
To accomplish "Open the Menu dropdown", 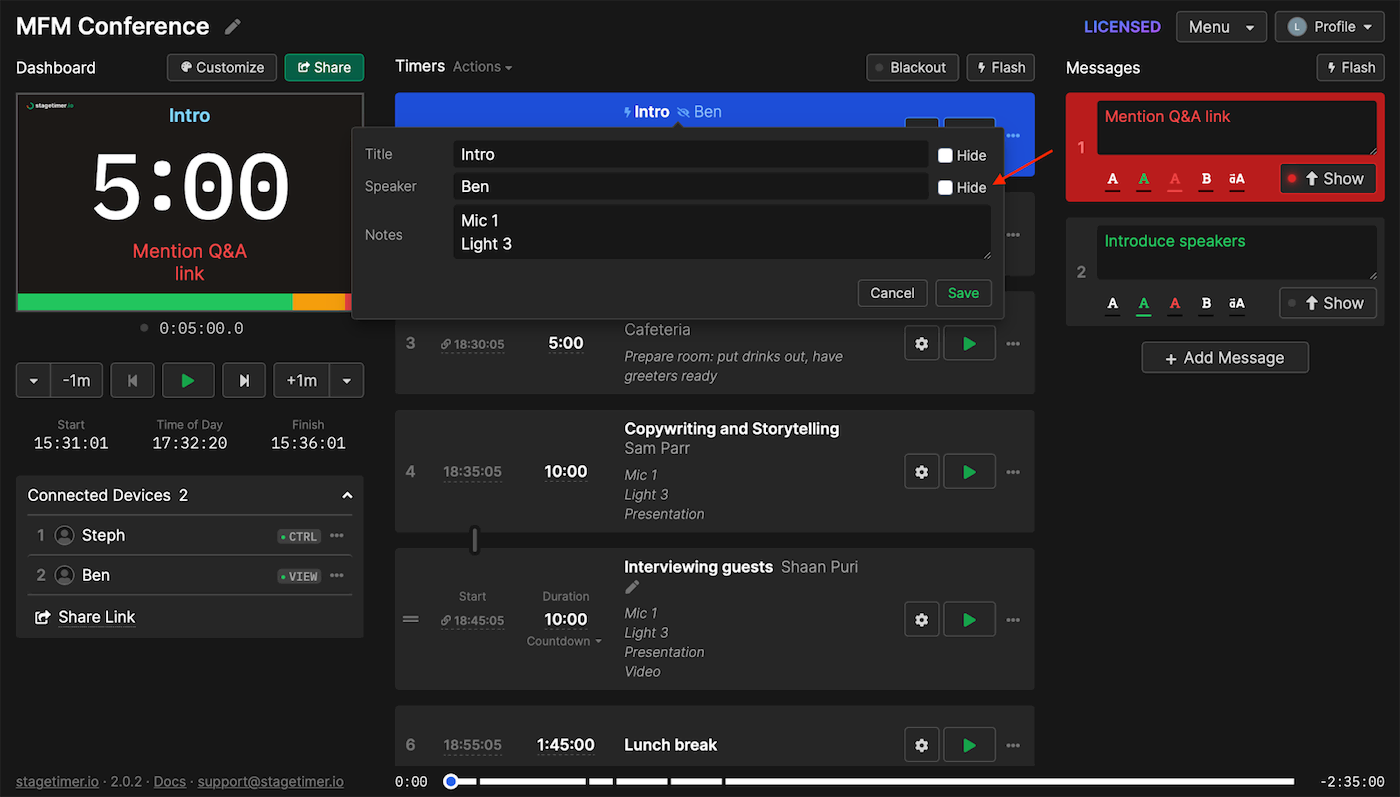I will click(1220, 27).
